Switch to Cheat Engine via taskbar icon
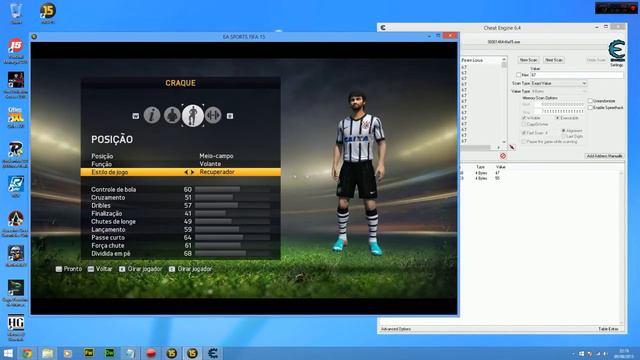Image resolution: width=640 pixels, height=360 pixels. [x=213, y=353]
